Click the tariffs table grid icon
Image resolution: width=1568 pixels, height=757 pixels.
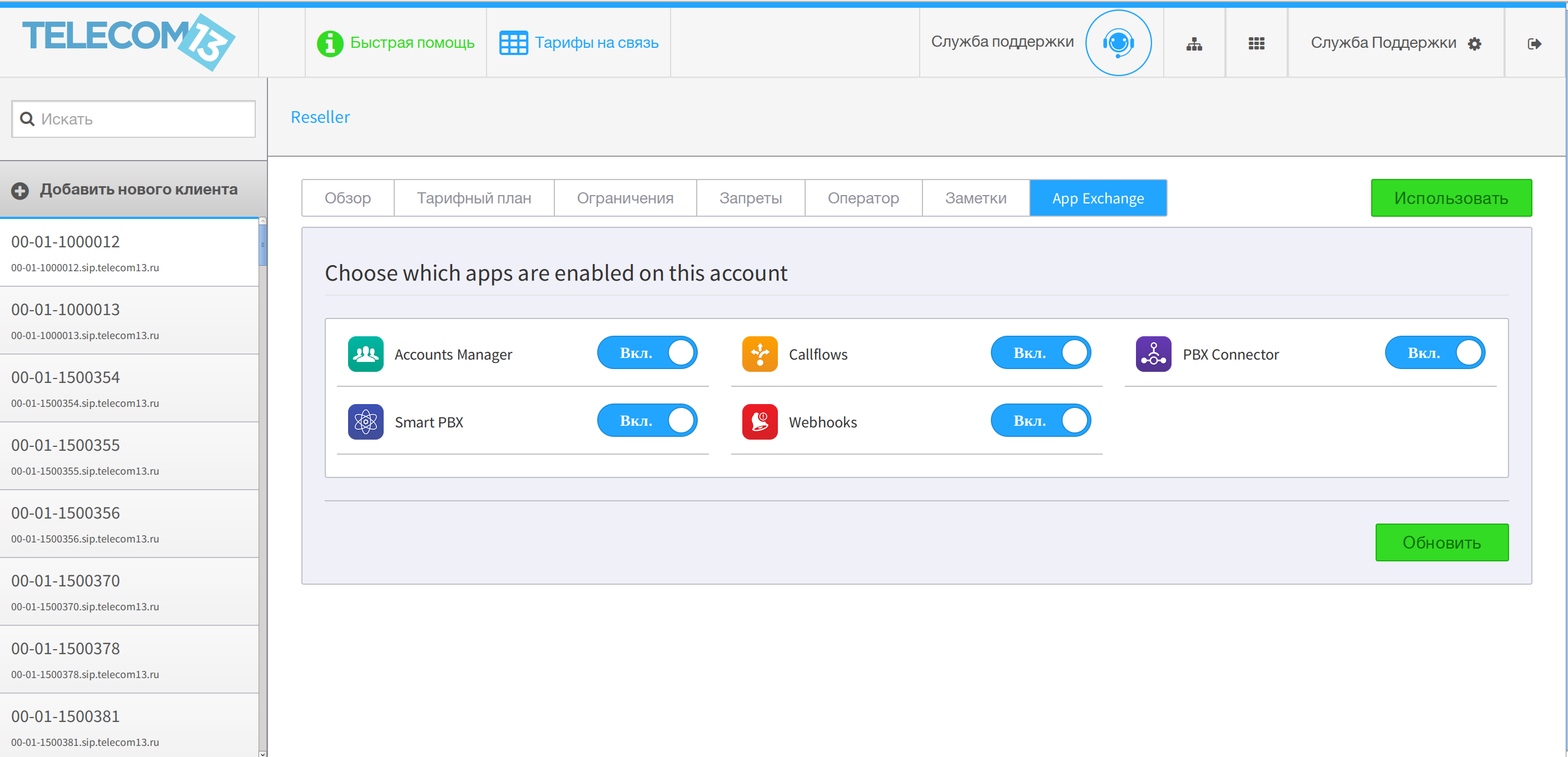(513, 43)
